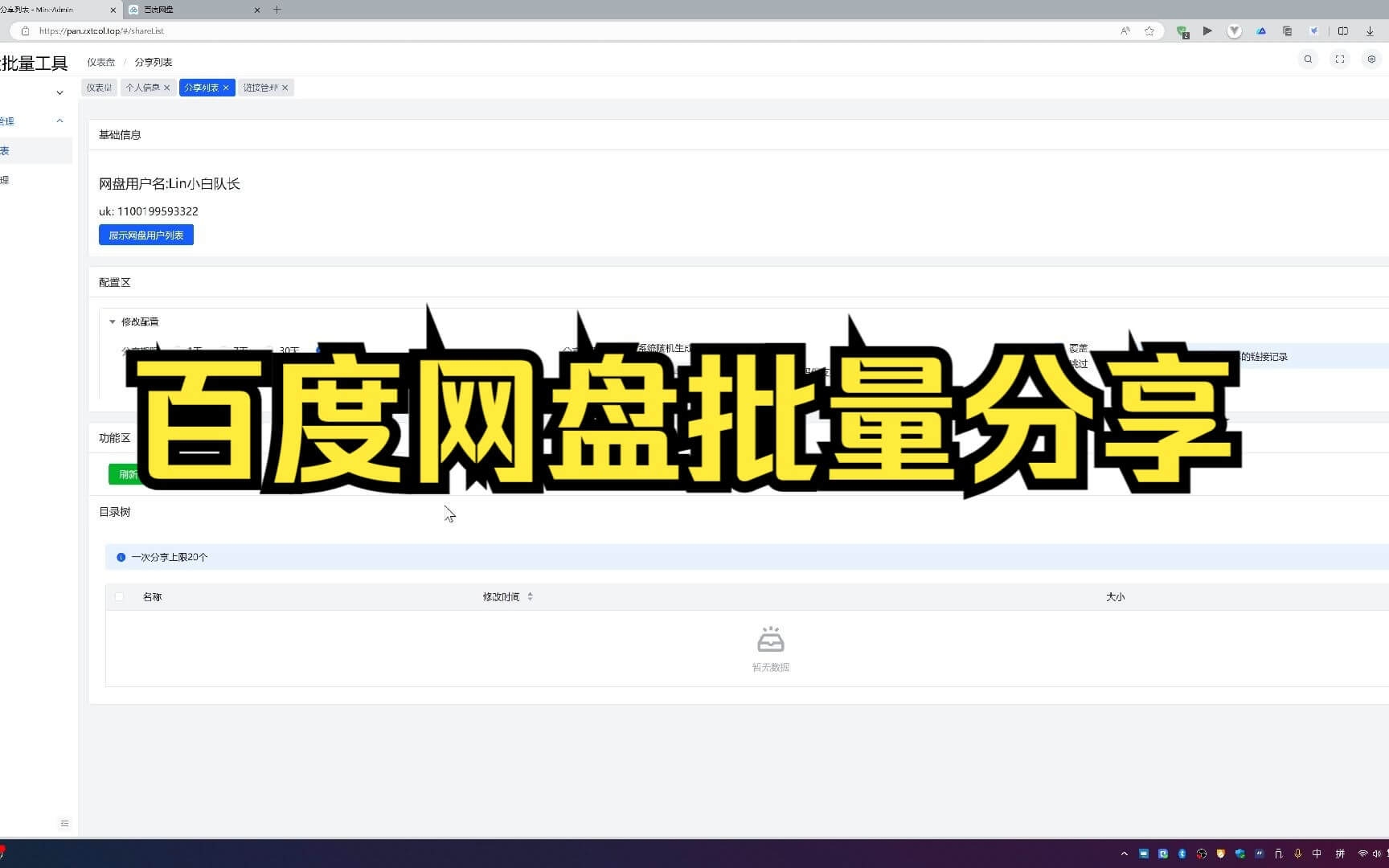Image resolution: width=1389 pixels, height=868 pixels.
Task: Click the 大小 column header
Action: [x=1115, y=596]
